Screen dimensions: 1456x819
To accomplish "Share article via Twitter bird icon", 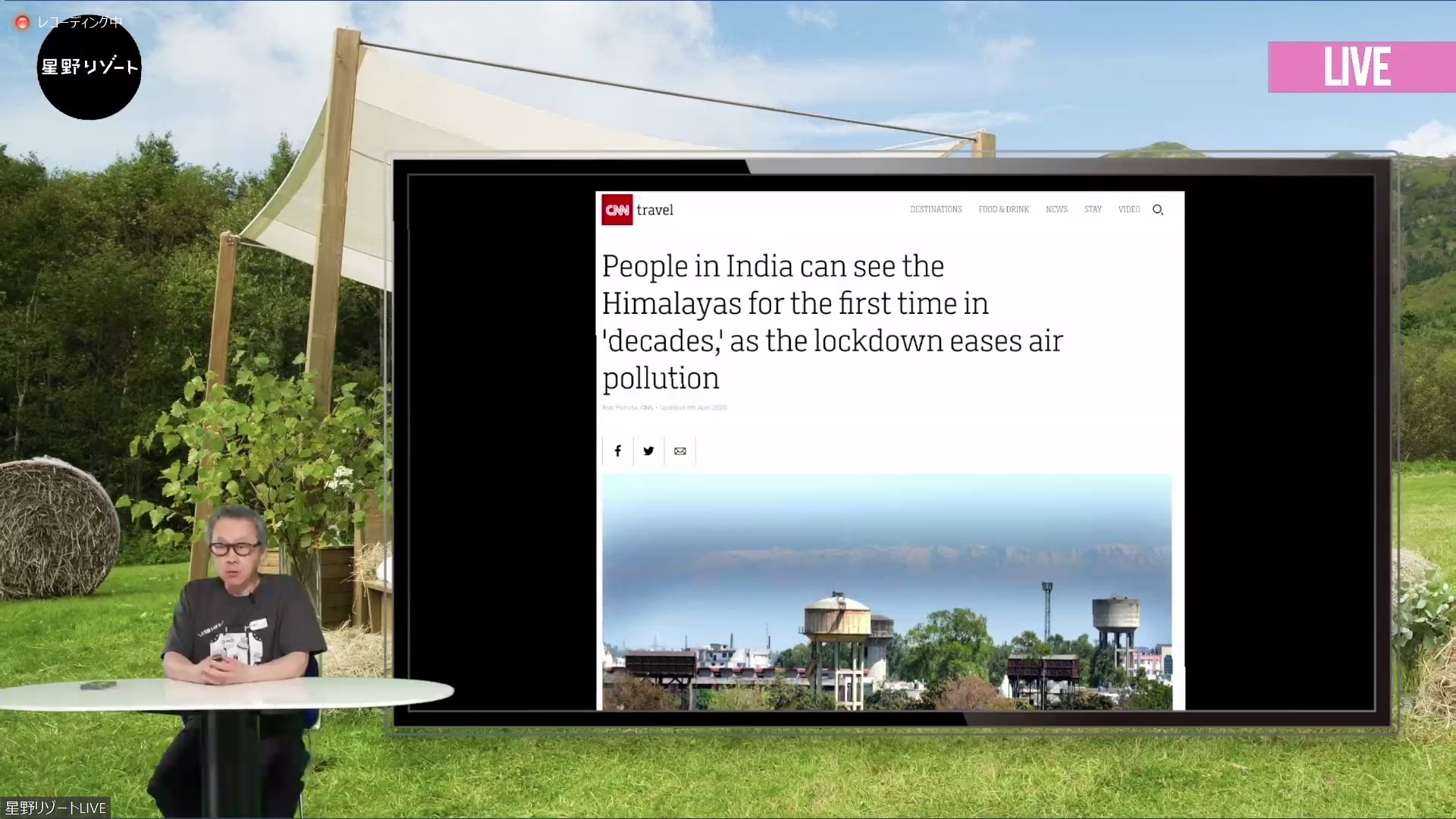I will [x=648, y=451].
